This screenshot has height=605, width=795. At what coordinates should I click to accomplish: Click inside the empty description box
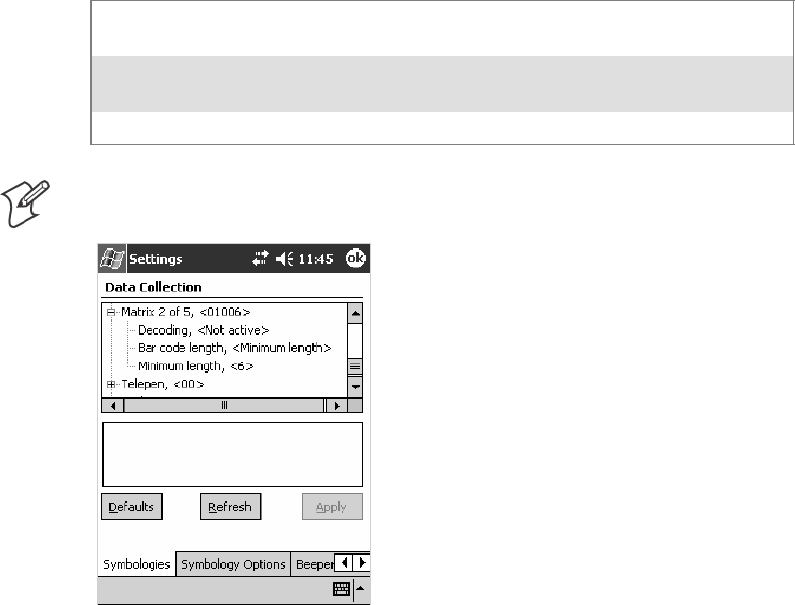[233, 454]
